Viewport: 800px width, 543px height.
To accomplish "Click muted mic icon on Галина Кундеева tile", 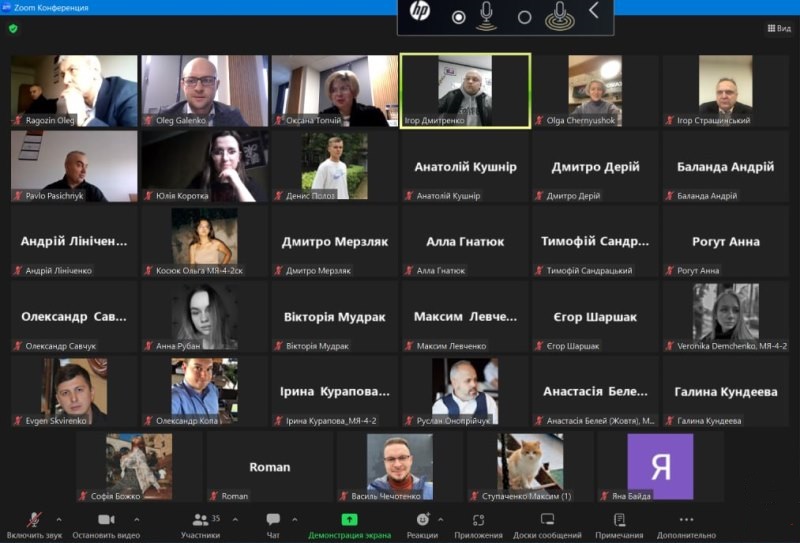I will point(669,421).
